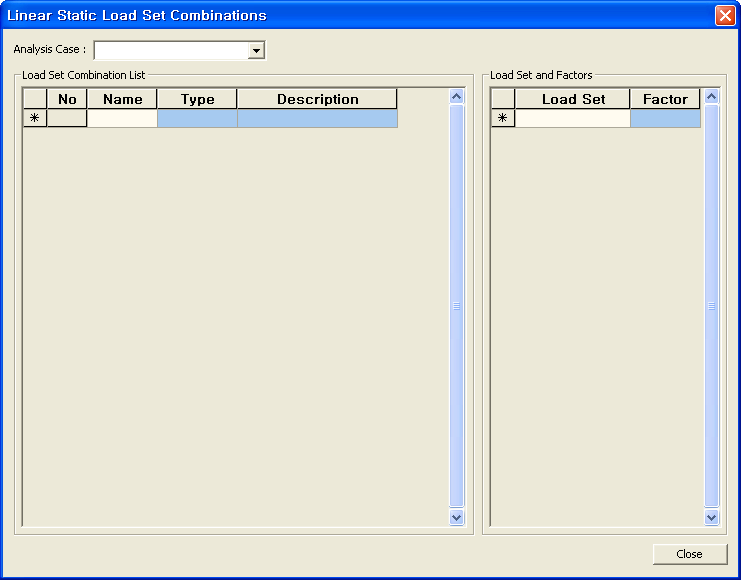This screenshot has width=741, height=580.
Task: Select the Combination List grid corner header cell
Action: pos(35,99)
